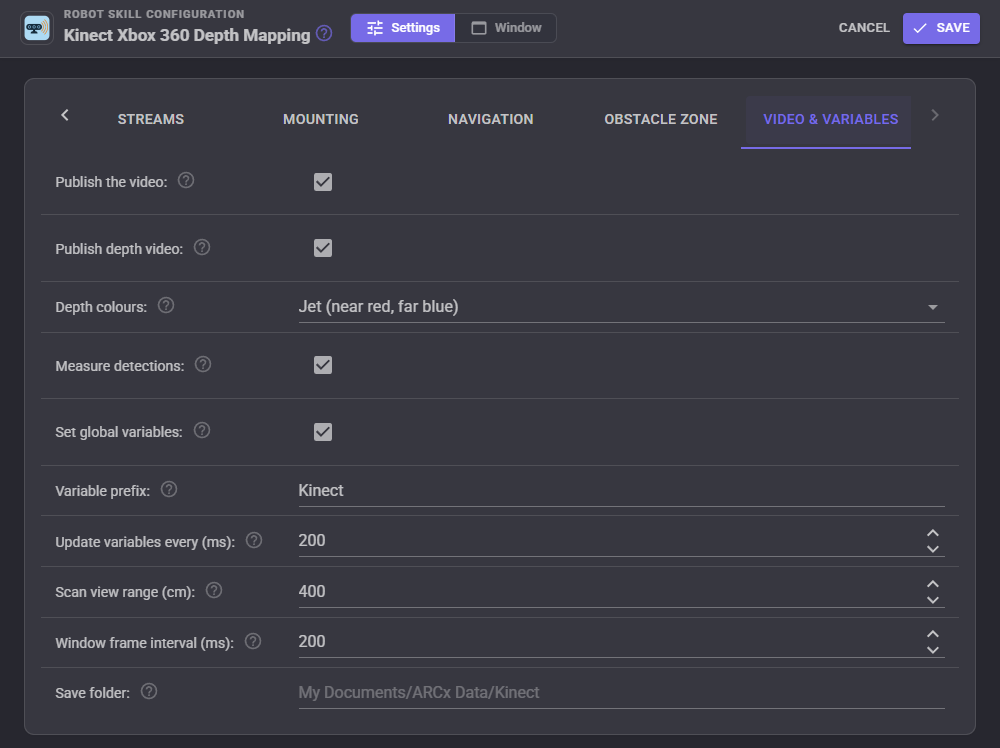Switch to the Navigation tab

tap(490, 119)
